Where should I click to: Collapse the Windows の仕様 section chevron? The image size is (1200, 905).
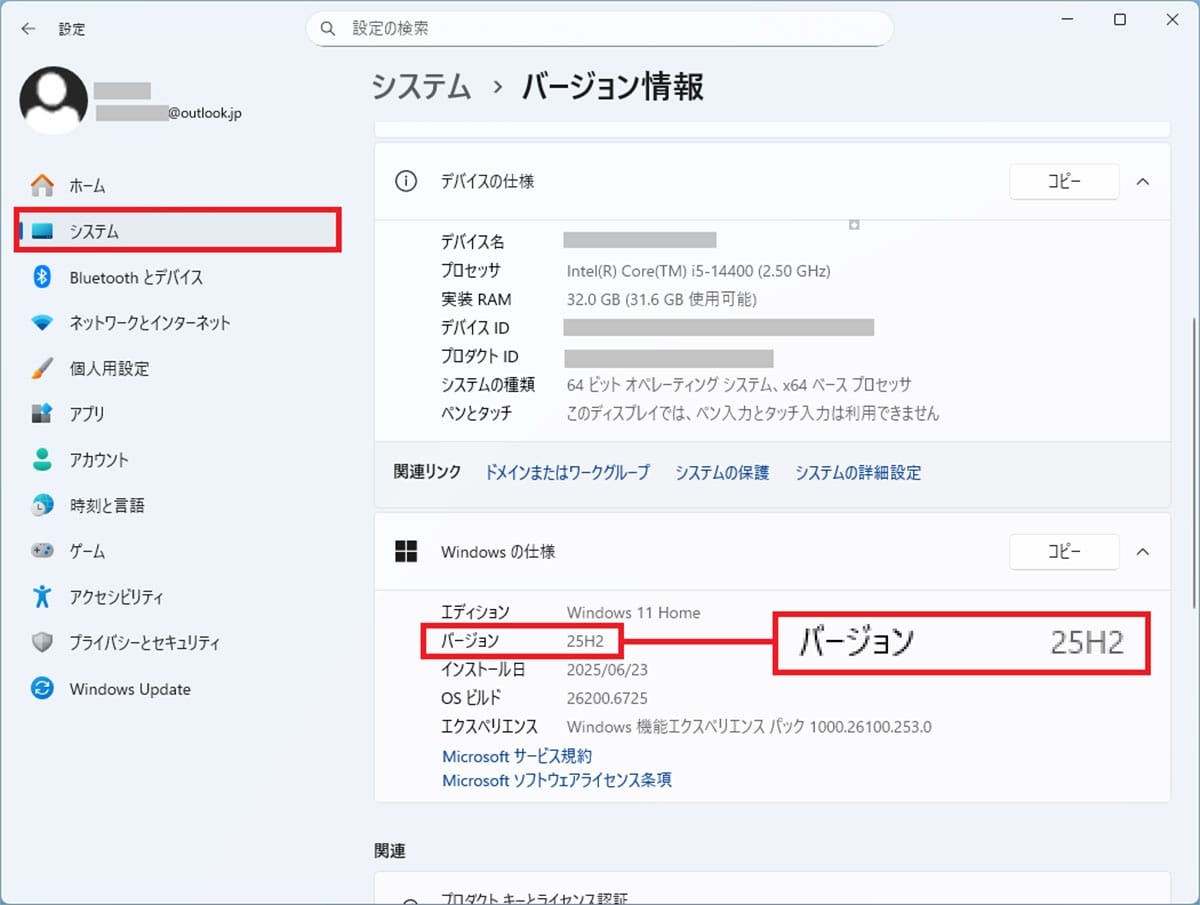pos(1143,552)
